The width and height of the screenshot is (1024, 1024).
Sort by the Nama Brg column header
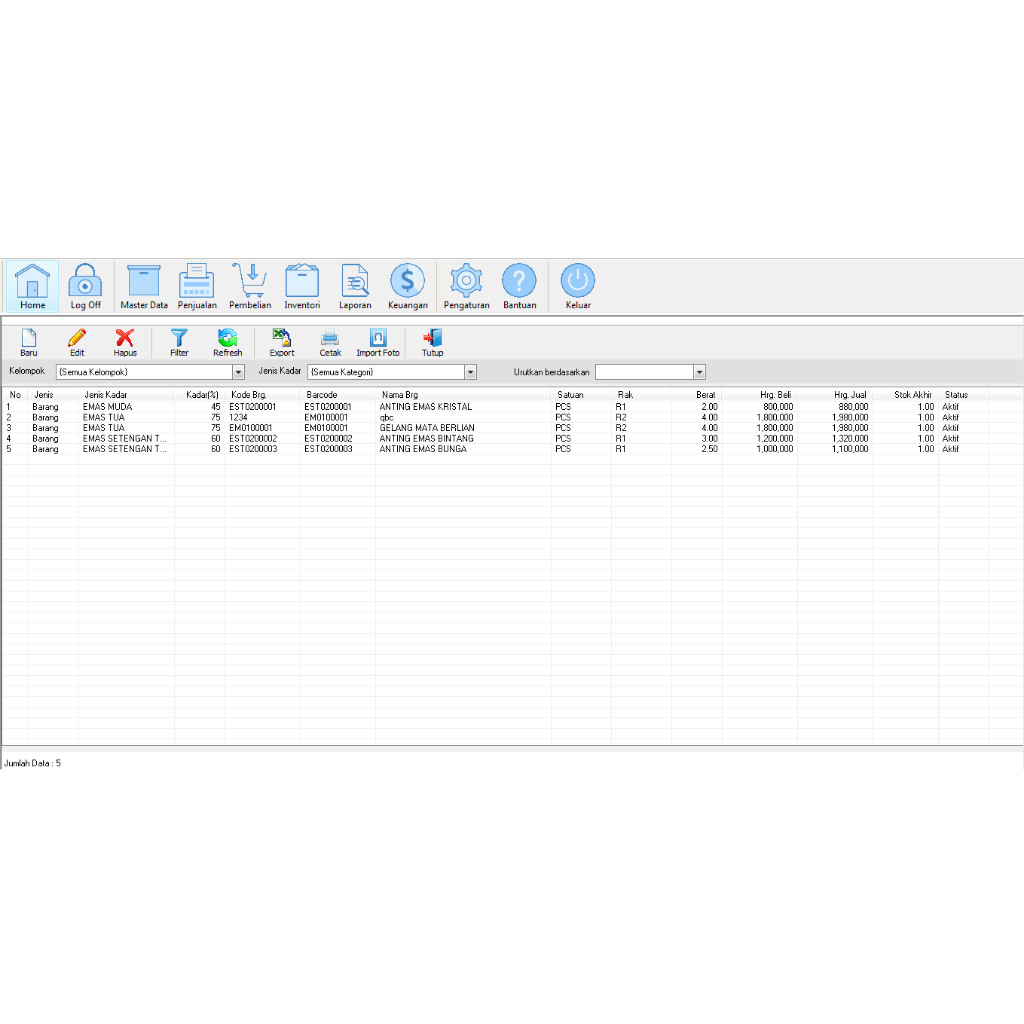pyautogui.click(x=463, y=394)
